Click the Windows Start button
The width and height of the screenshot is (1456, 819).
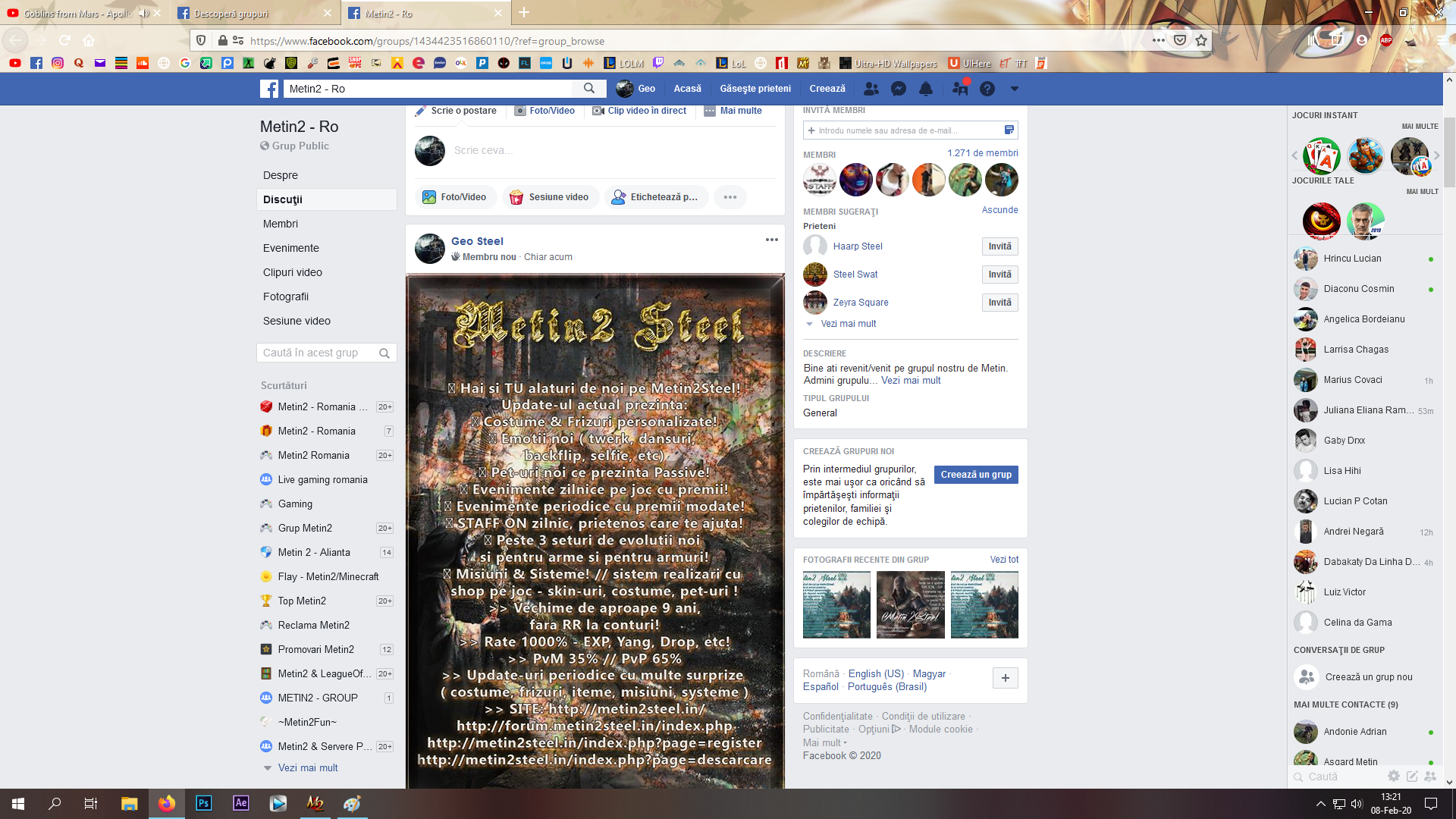(18, 803)
